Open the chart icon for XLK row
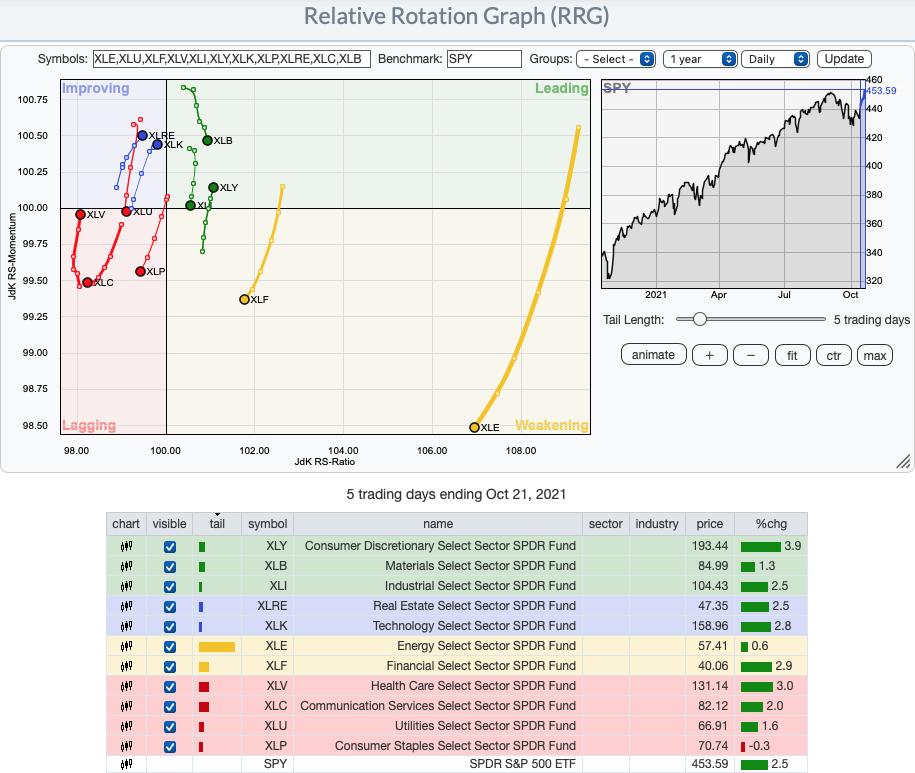 coord(126,627)
